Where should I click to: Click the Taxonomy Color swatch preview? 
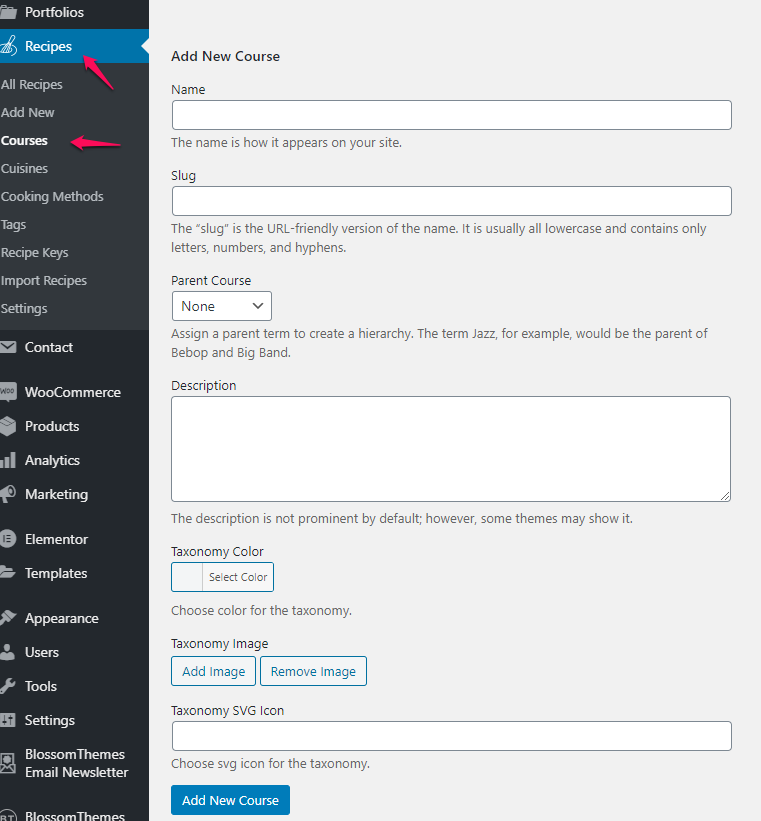[187, 577]
